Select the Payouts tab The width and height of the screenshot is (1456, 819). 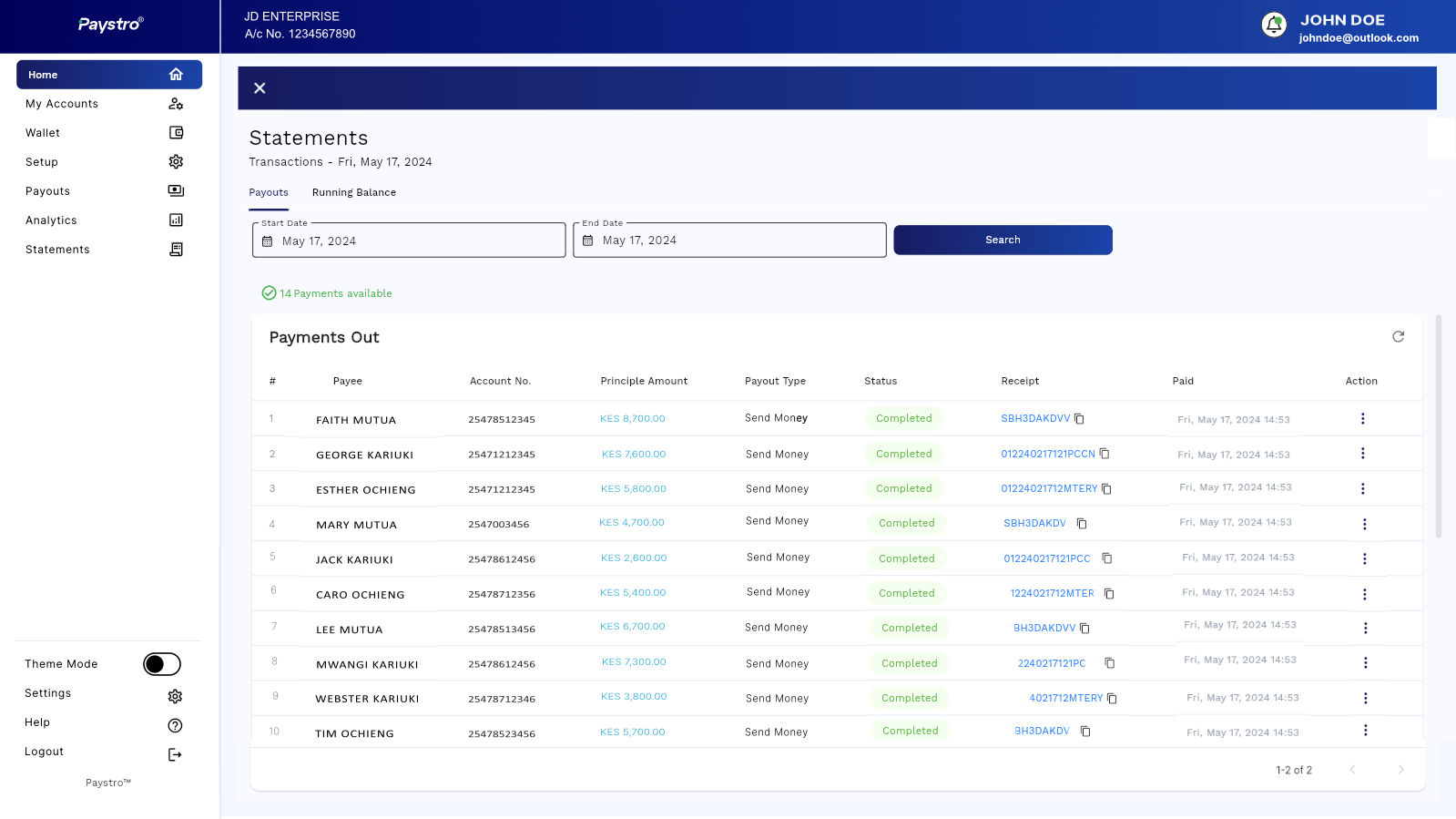269,193
